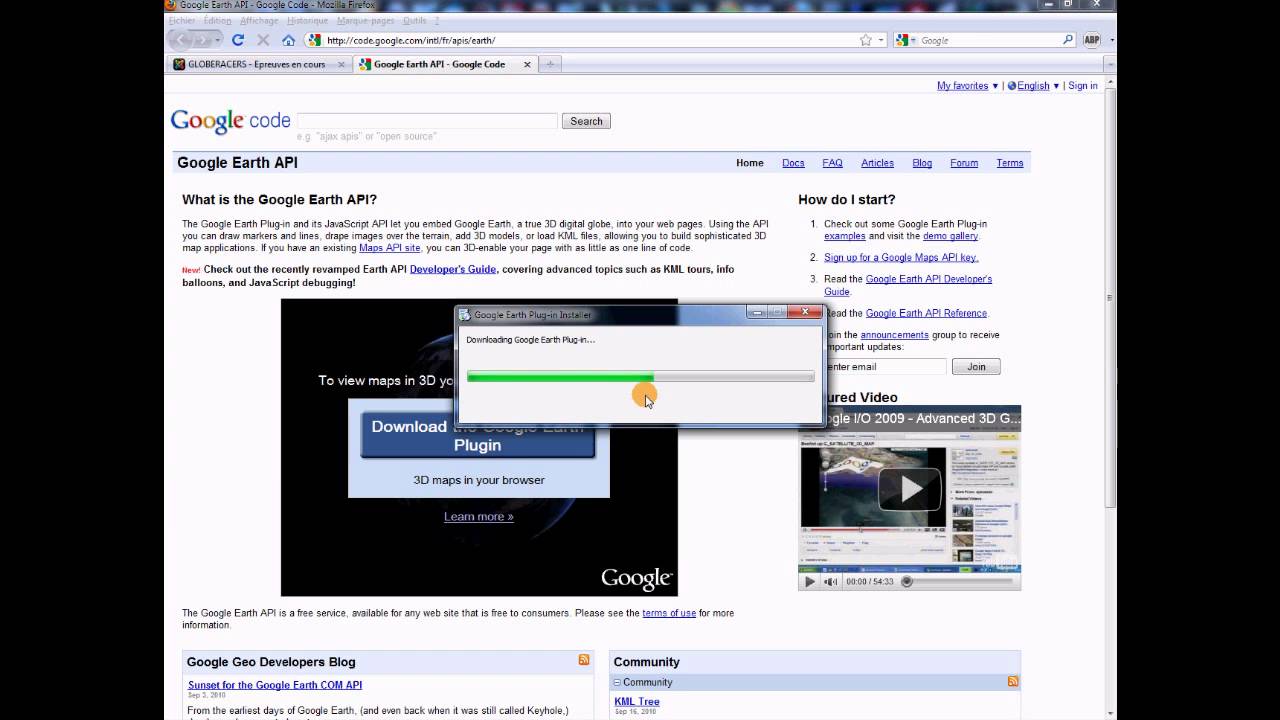Viewport: 1280px width, 720px height.
Task: Open Sign up for a Google Maps API key
Action: point(901,258)
